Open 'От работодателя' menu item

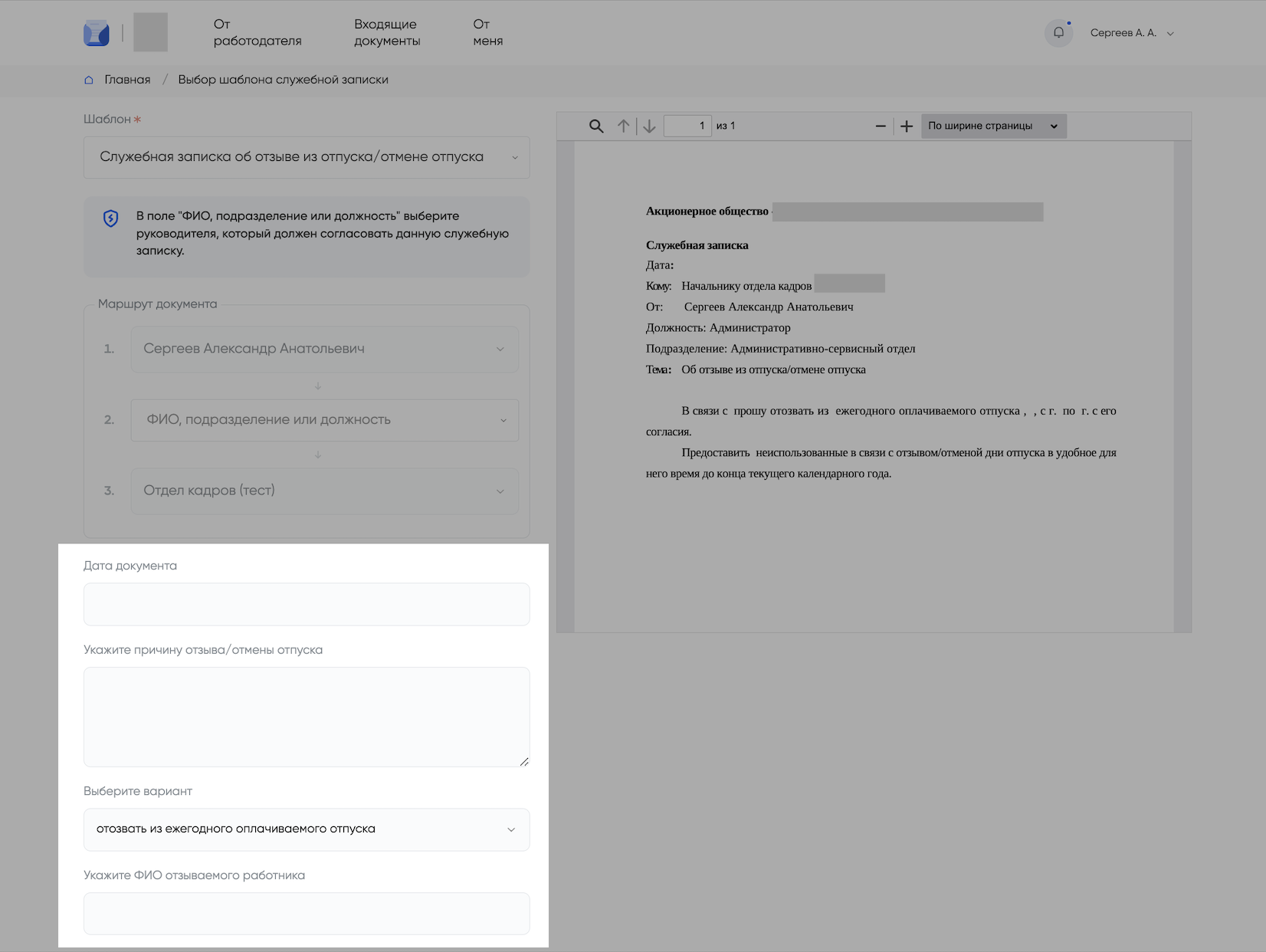pyautogui.click(x=257, y=33)
